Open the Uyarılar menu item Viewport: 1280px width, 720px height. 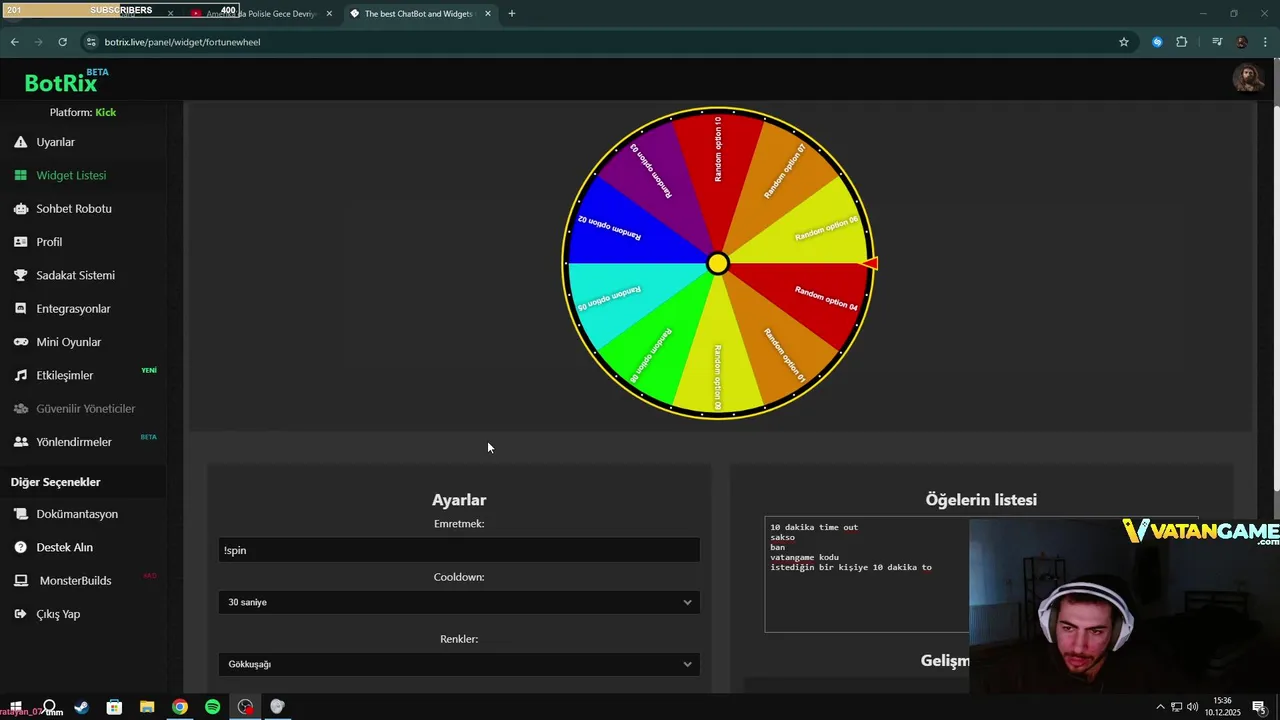pos(56,142)
